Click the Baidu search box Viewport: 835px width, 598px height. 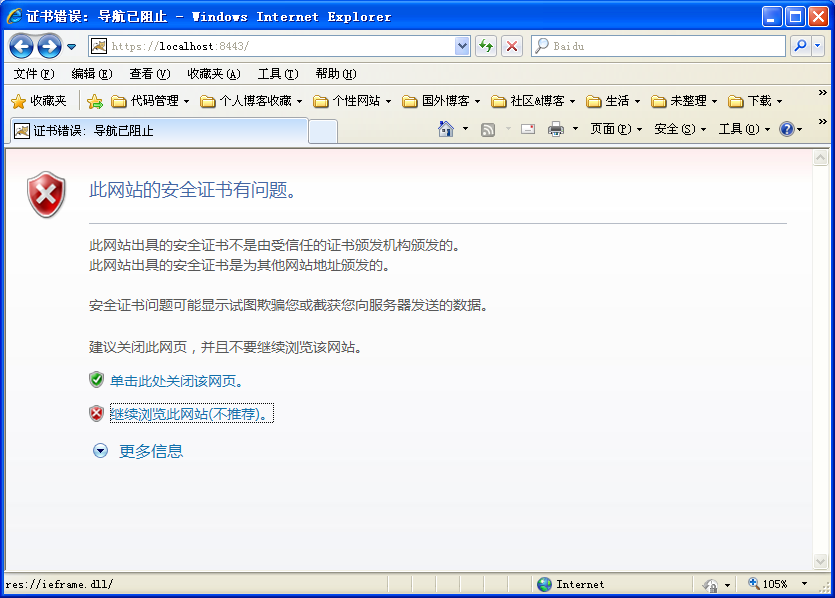tap(658, 46)
